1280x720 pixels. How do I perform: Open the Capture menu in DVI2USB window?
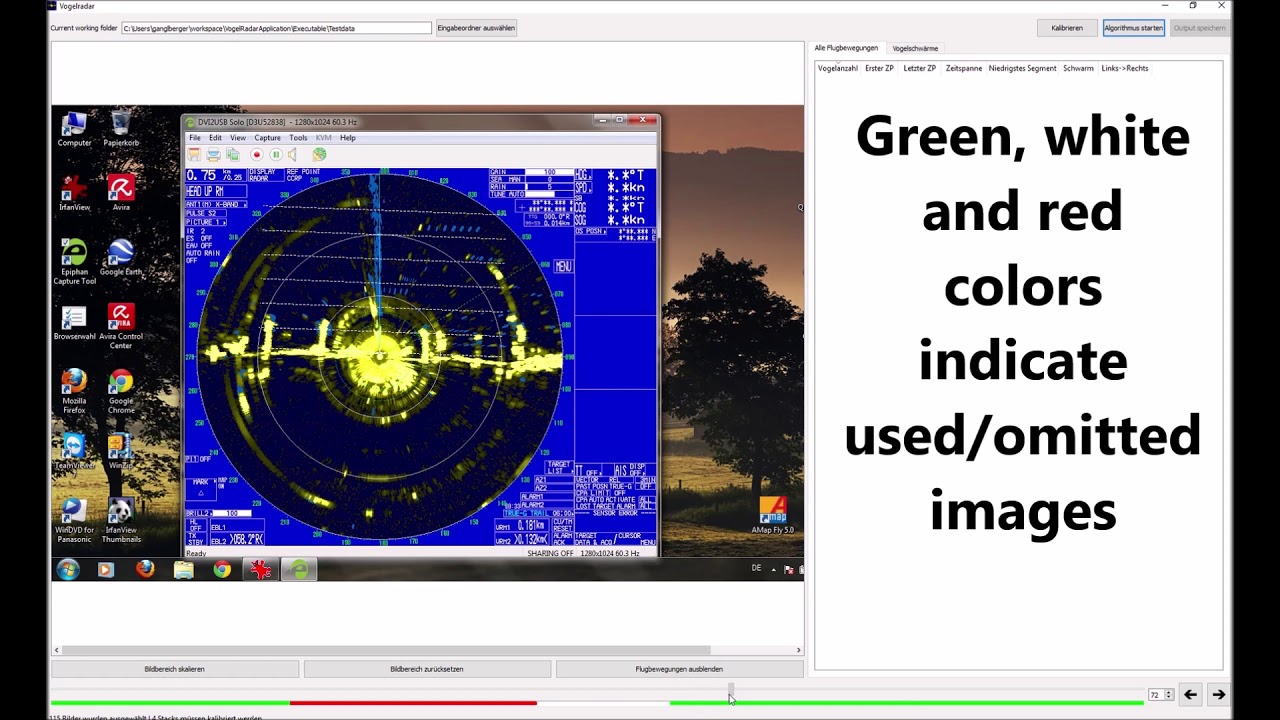pyautogui.click(x=267, y=138)
